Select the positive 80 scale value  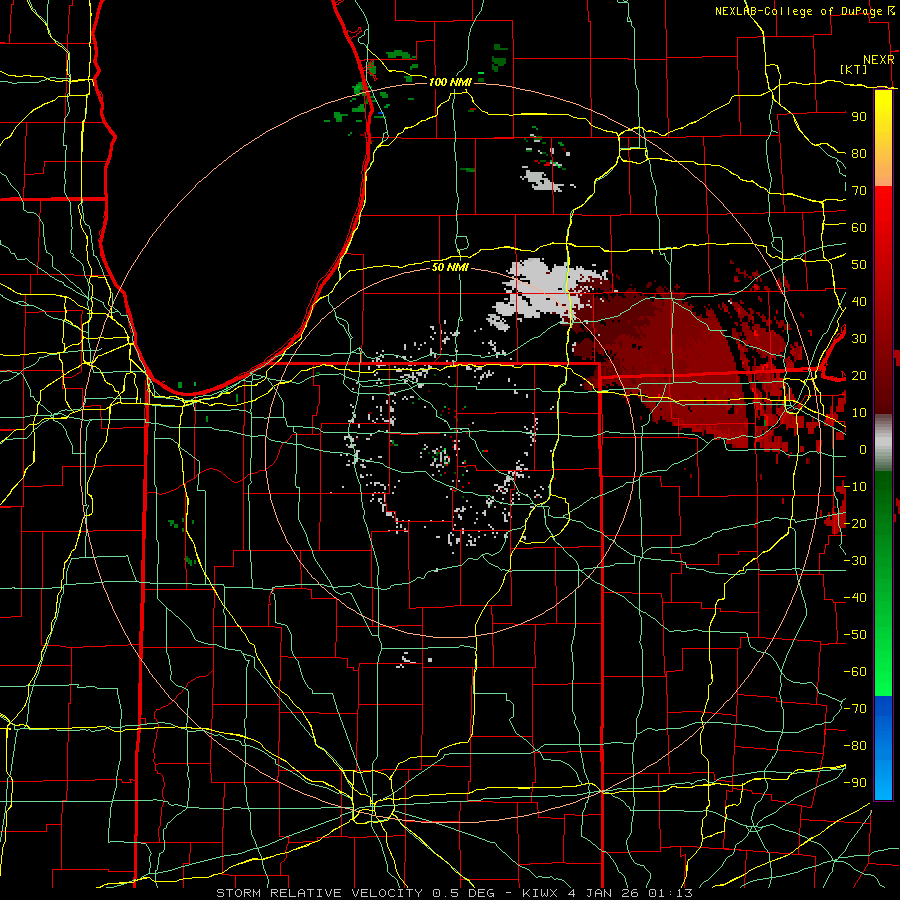pyautogui.click(x=859, y=153)
